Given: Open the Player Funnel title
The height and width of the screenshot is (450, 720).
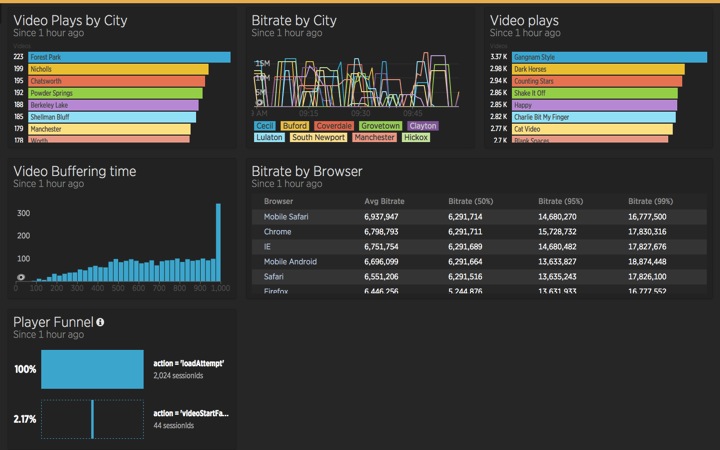Looking at the screenshot, I should tap(53, 322).
